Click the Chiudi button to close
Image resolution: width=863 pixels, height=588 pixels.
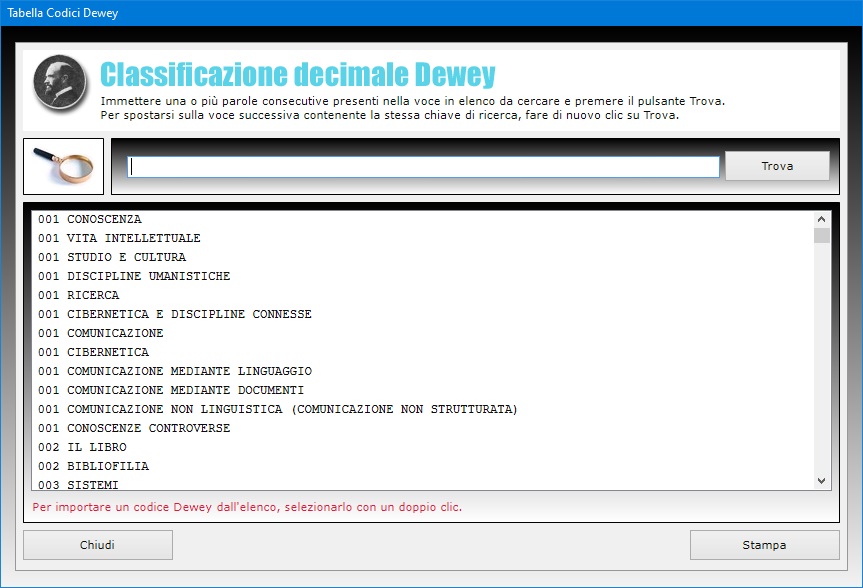97,545
